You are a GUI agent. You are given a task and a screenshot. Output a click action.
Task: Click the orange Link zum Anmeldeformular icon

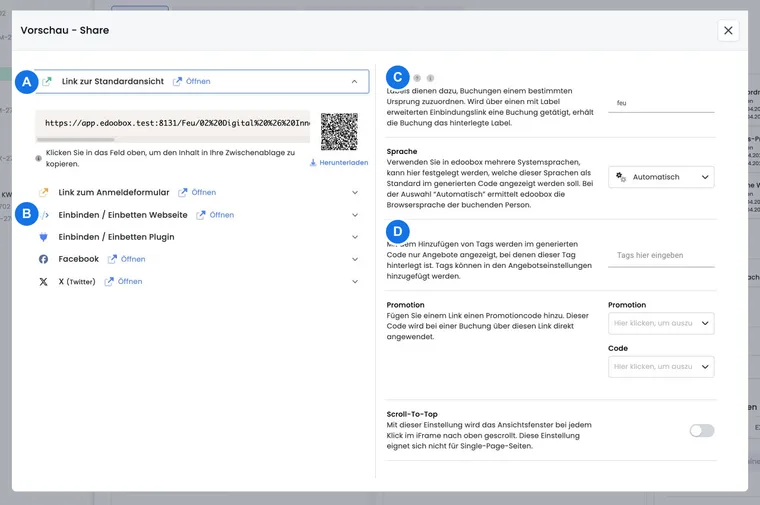pos(44,192)
